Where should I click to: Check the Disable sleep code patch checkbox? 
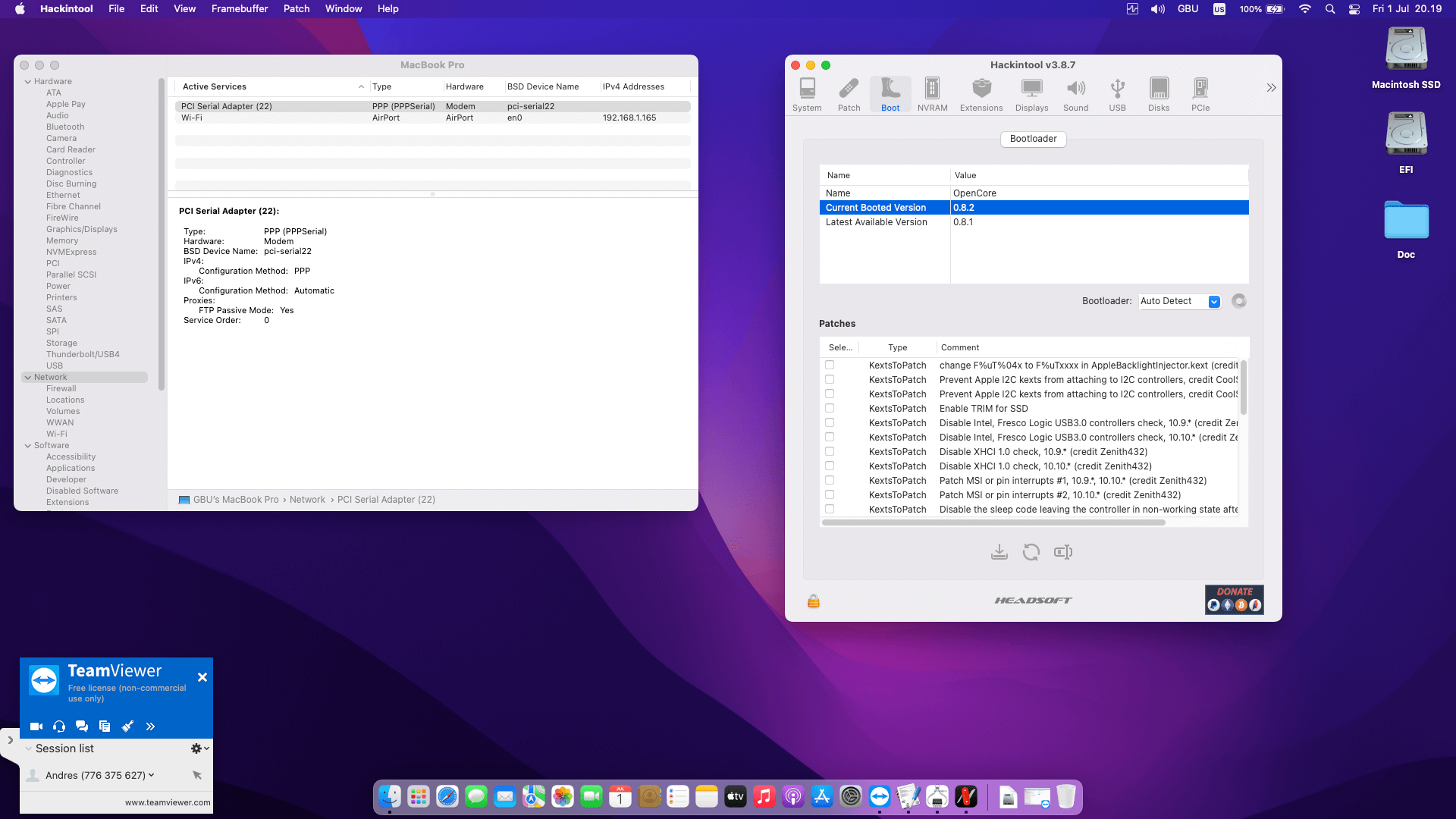pyautogui.click(x=830, y=510)
